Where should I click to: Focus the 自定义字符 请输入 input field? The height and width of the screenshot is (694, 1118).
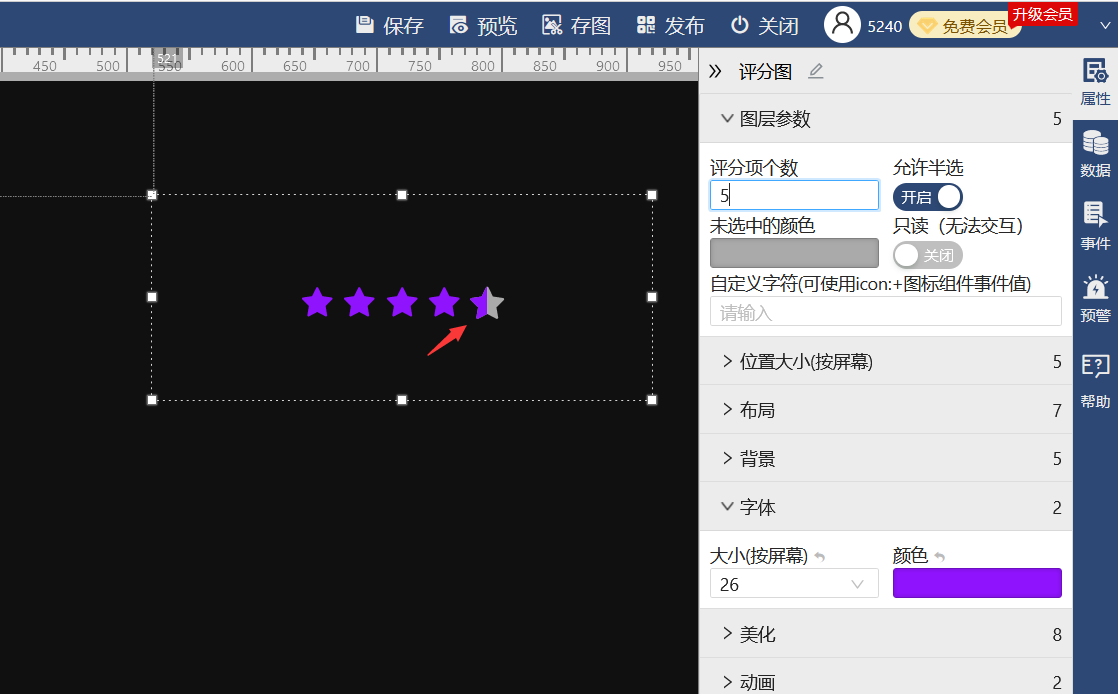click(x=886, y=312)
